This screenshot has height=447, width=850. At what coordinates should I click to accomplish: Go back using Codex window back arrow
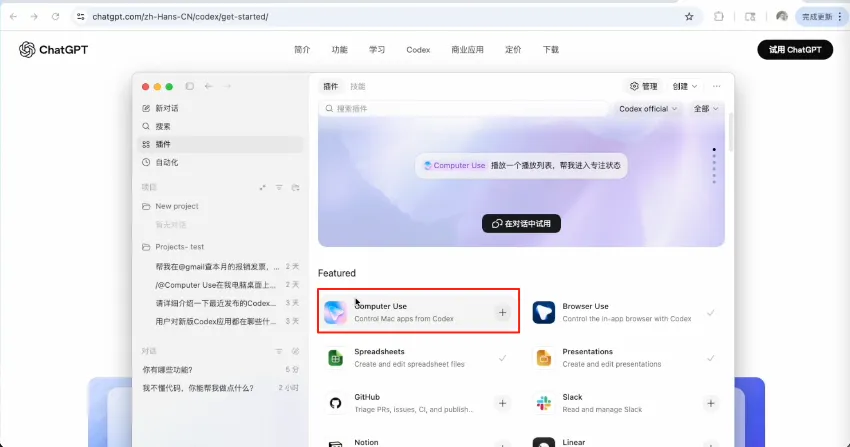[209, 86]
